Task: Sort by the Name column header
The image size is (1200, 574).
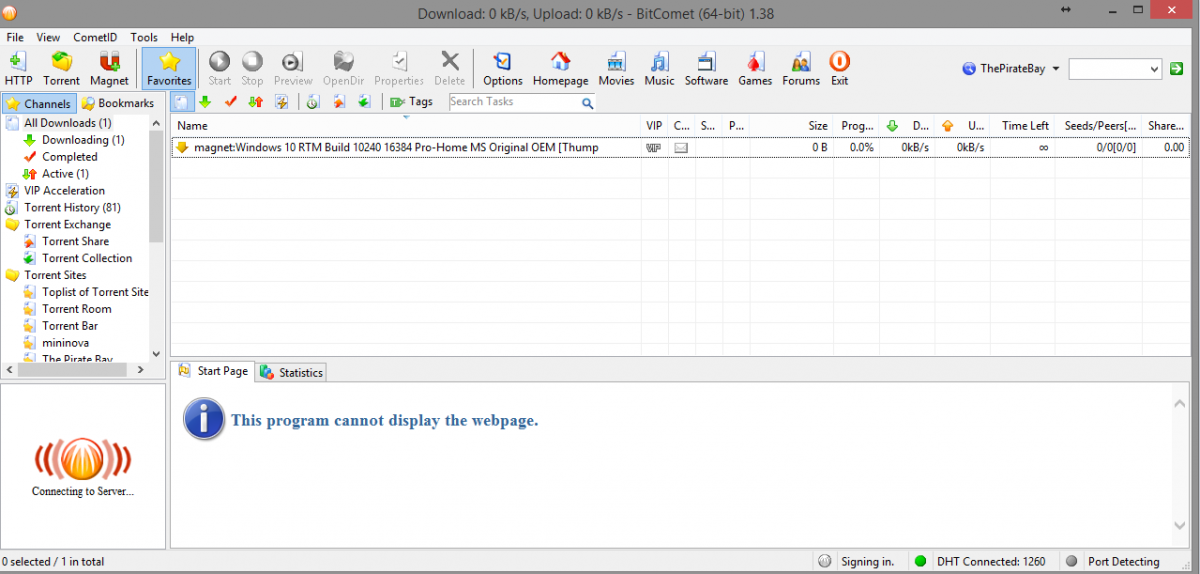Action: coord(406,125)
